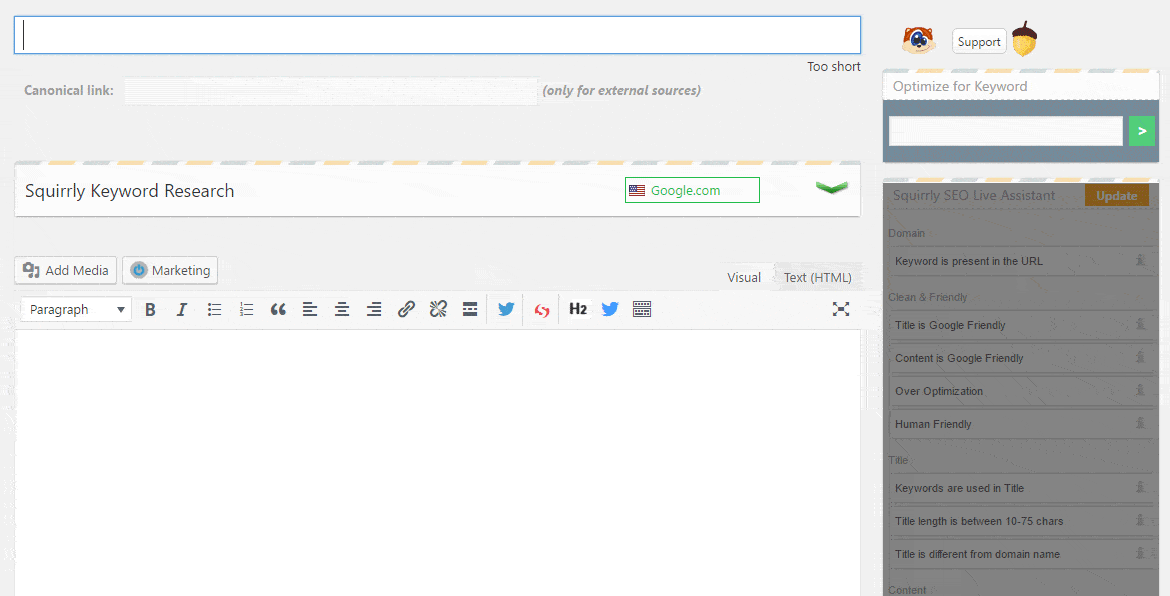This screenshot has width=1170, height=596.
Task: Click the acorn icon beside Support
Action: coord(1024,40)
